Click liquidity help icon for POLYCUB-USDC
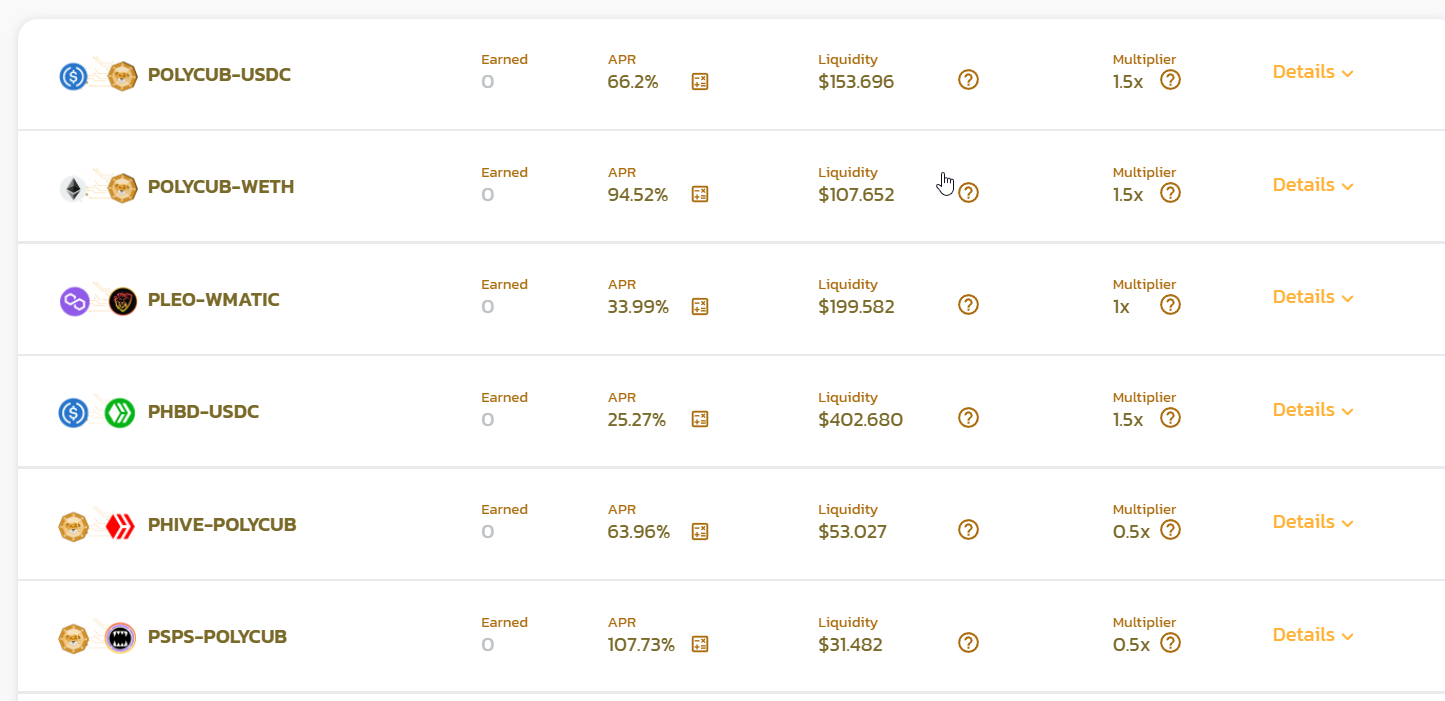 pos(968,80)
